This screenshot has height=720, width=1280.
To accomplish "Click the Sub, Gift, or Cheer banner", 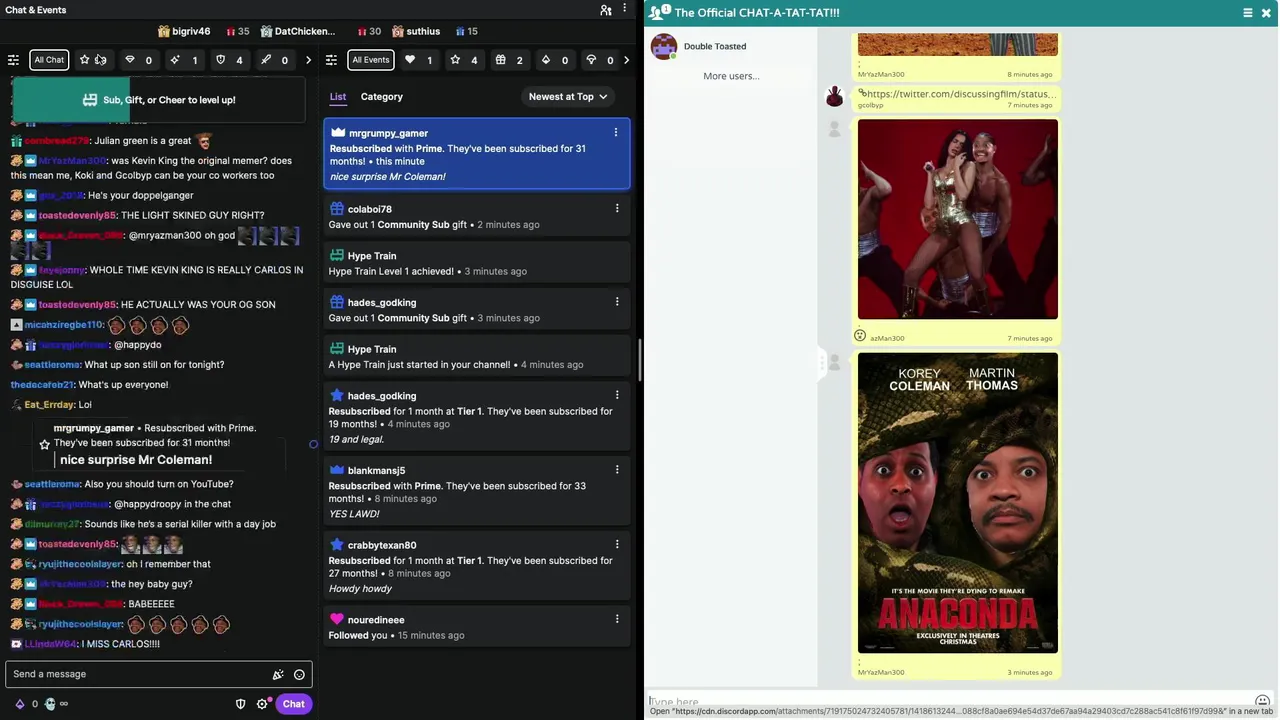I will 158,100.
